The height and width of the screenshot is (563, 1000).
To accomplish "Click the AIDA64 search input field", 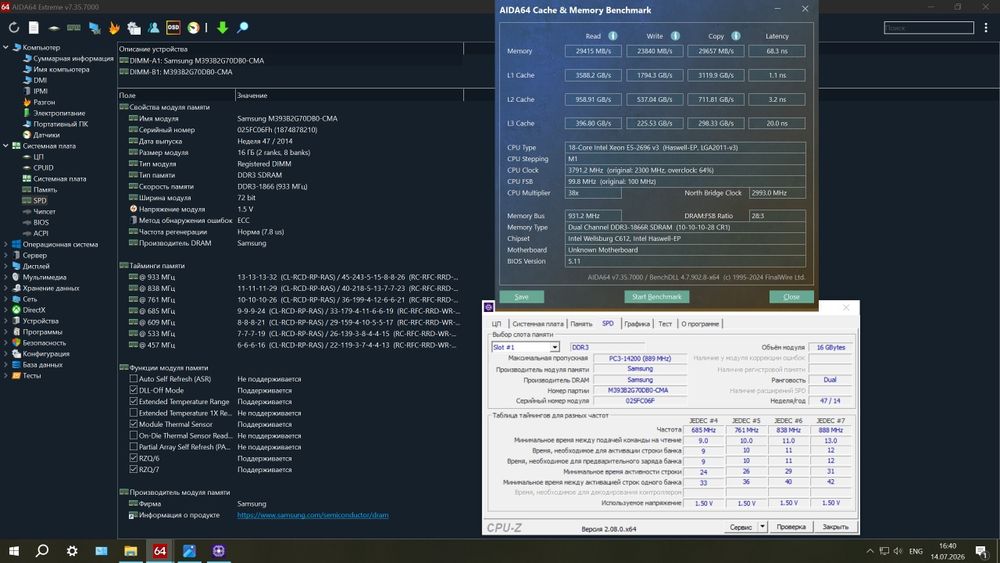I will click(x=929, y=27).
